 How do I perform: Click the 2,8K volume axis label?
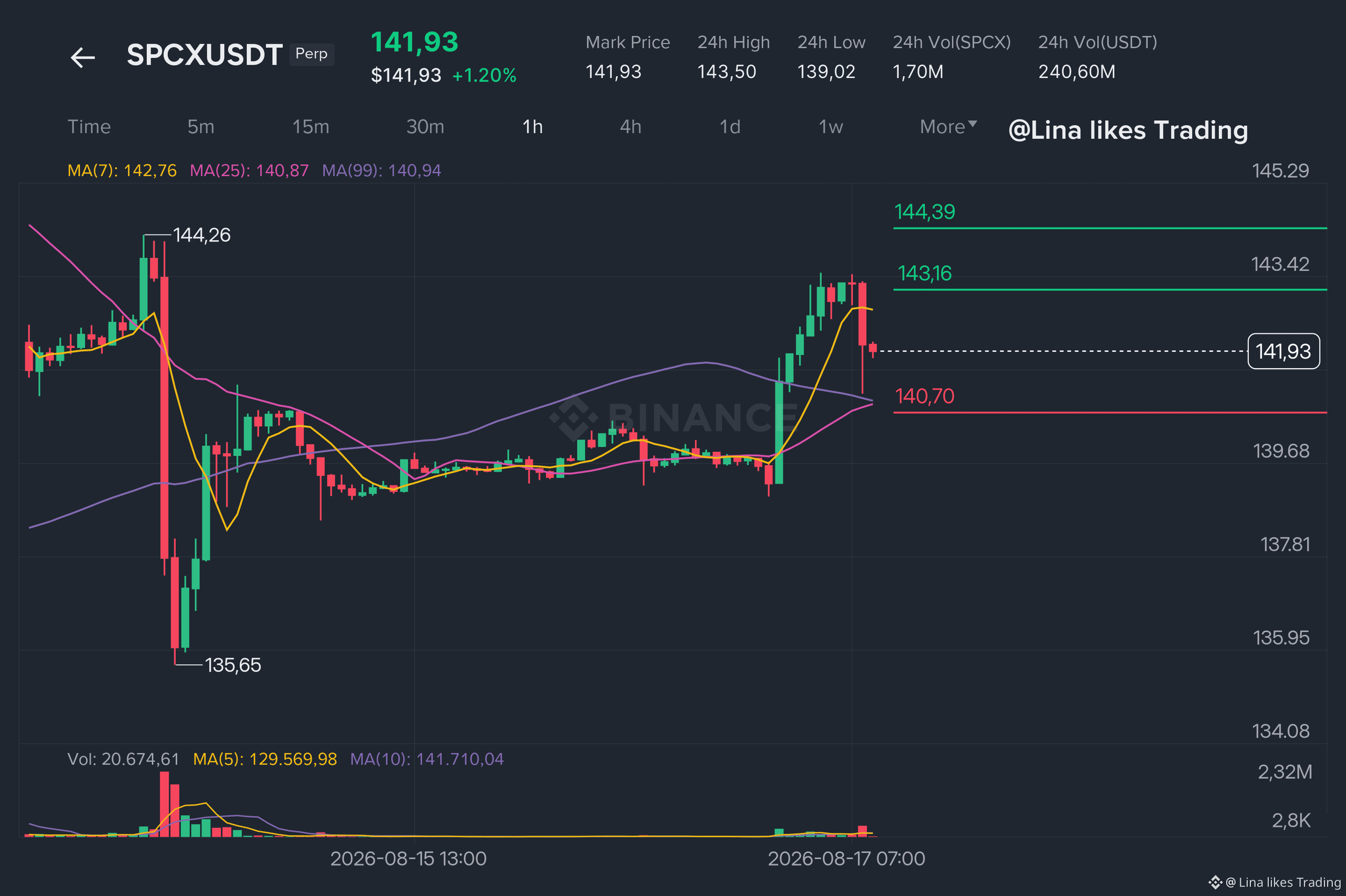[1291, 821]
